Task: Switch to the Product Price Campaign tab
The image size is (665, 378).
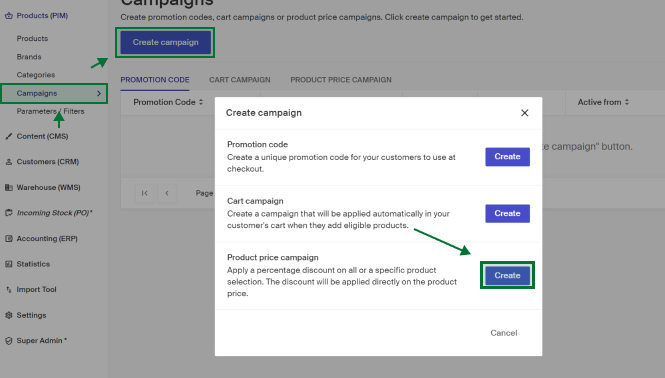Action: [341, 80]
